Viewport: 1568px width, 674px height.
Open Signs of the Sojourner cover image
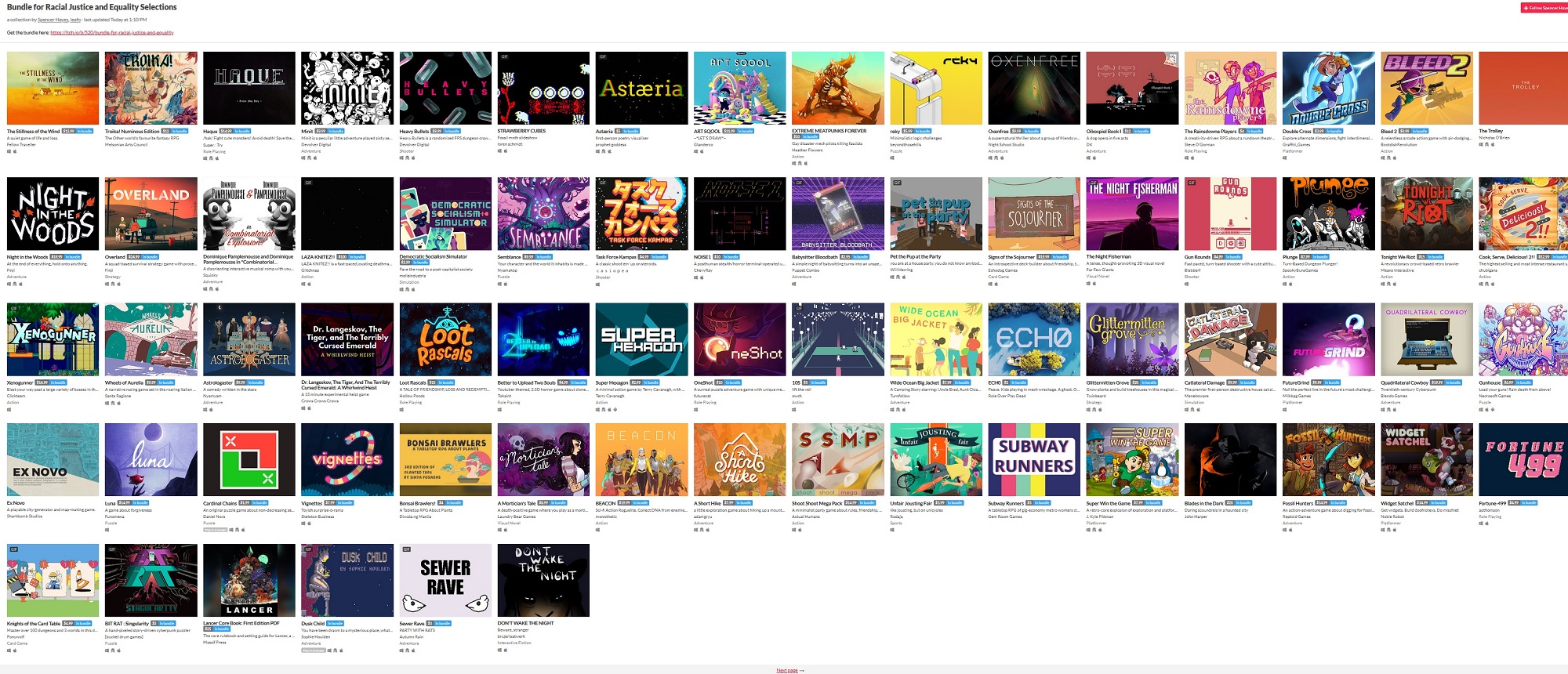(1034, 214)
